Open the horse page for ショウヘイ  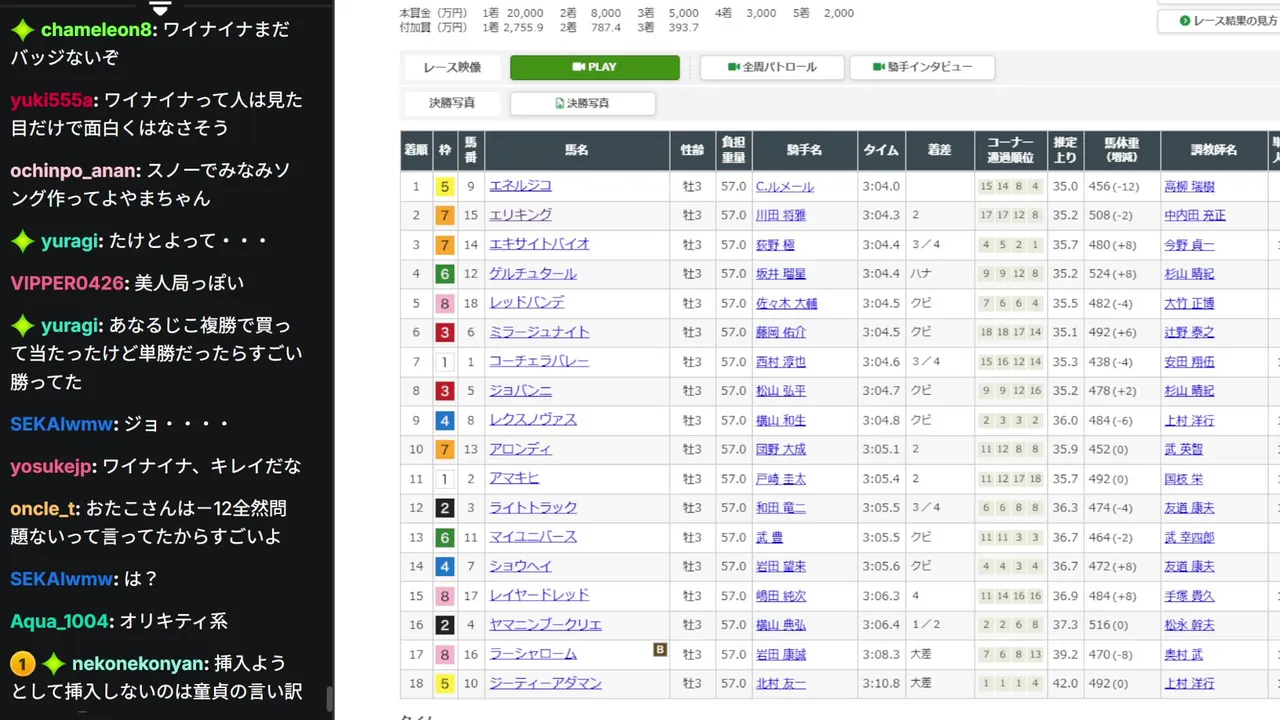coord(520,566)
